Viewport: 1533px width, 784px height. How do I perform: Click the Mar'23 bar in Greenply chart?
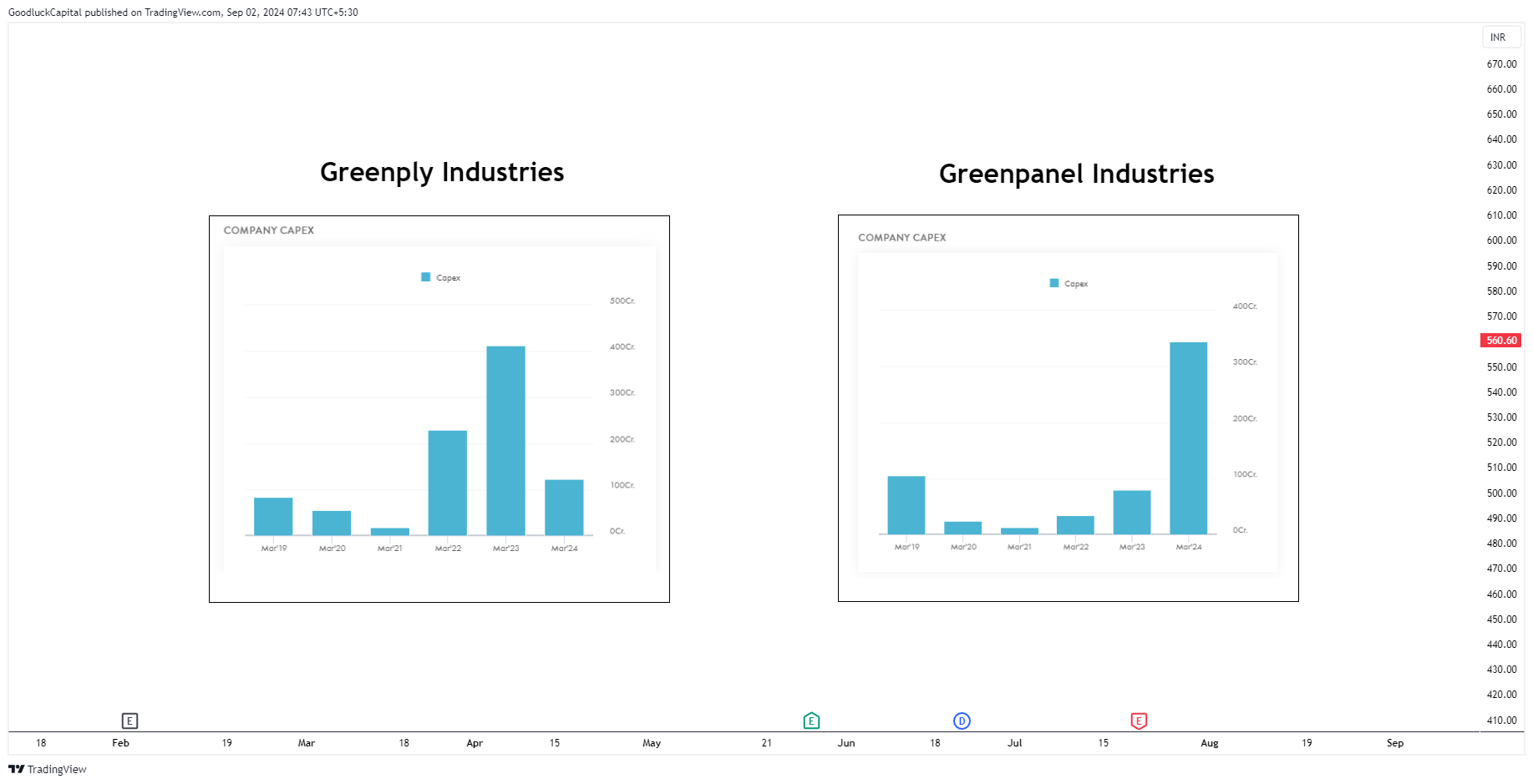505,441
